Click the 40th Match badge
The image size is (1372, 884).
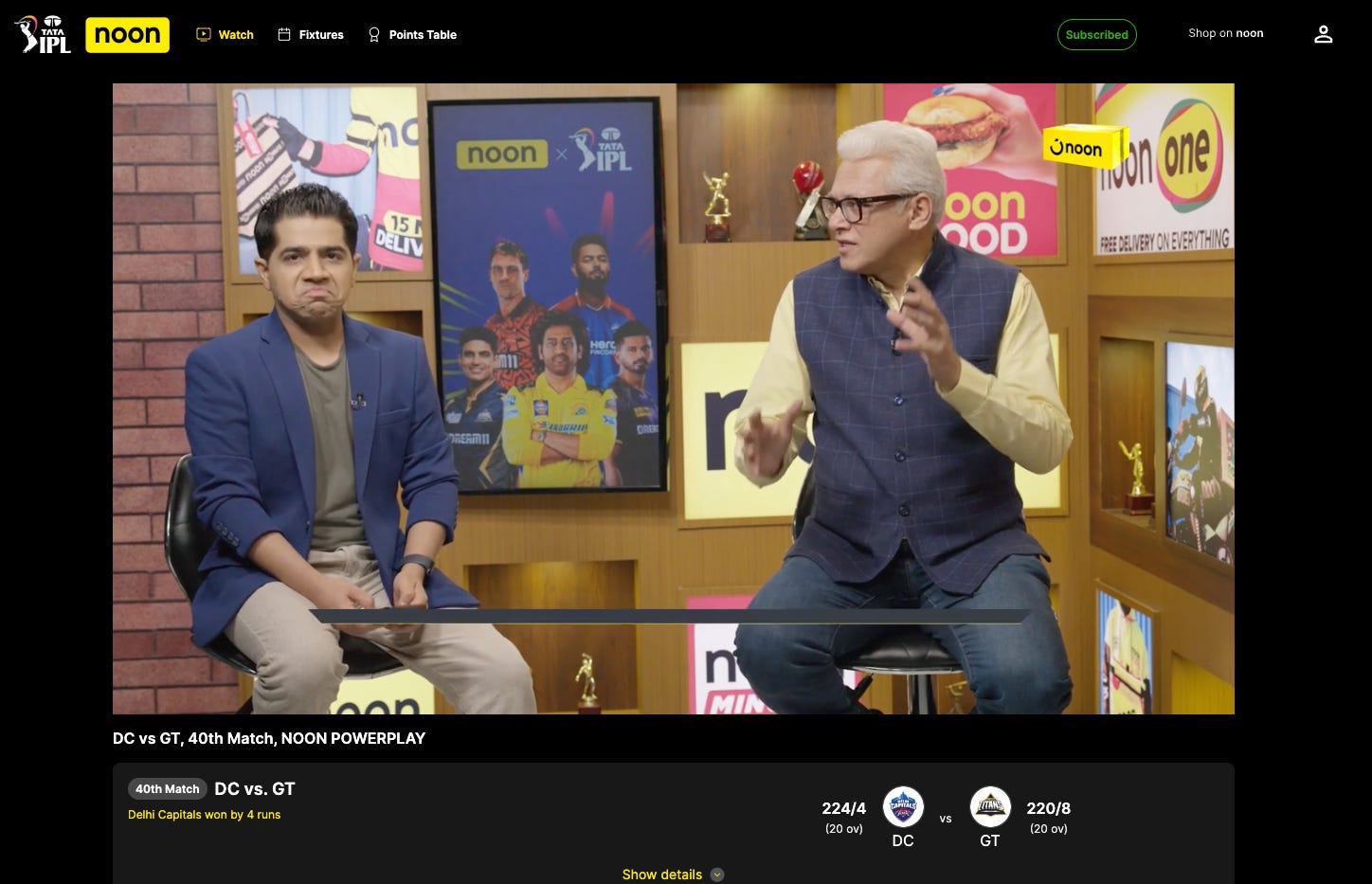[168, 788]
